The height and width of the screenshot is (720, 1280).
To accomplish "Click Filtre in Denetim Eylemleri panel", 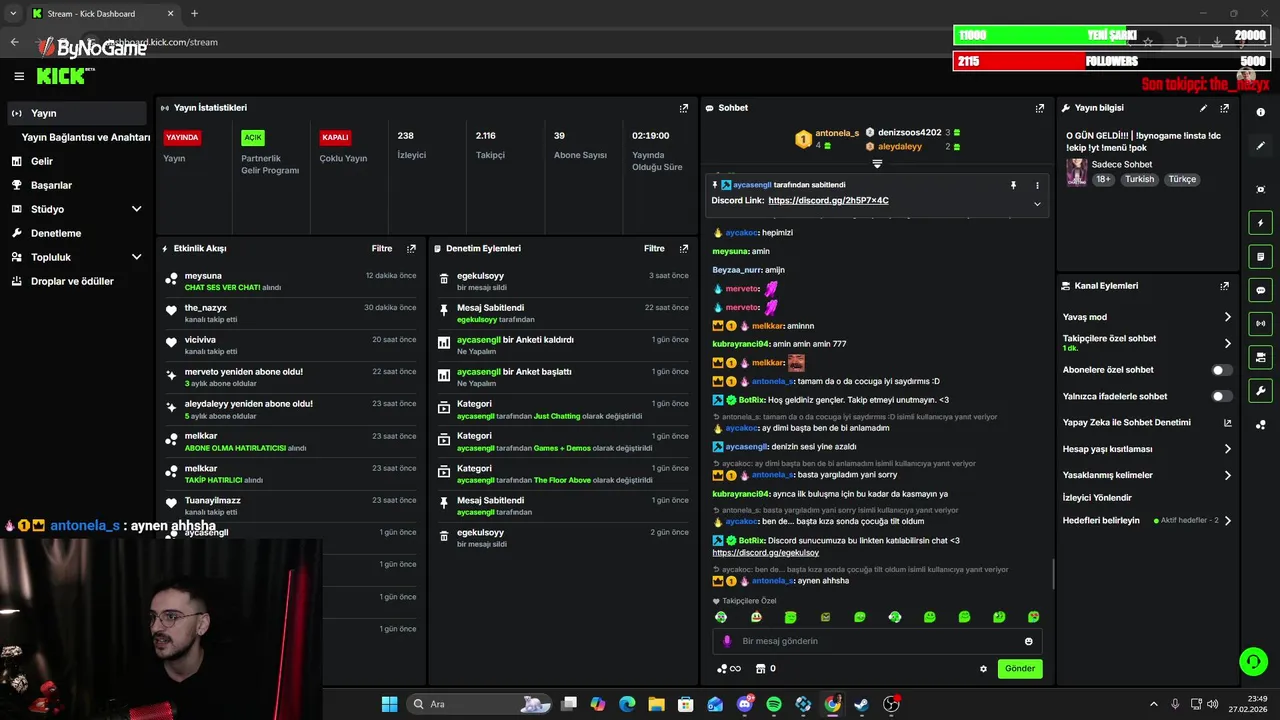I will pos(654,248).
